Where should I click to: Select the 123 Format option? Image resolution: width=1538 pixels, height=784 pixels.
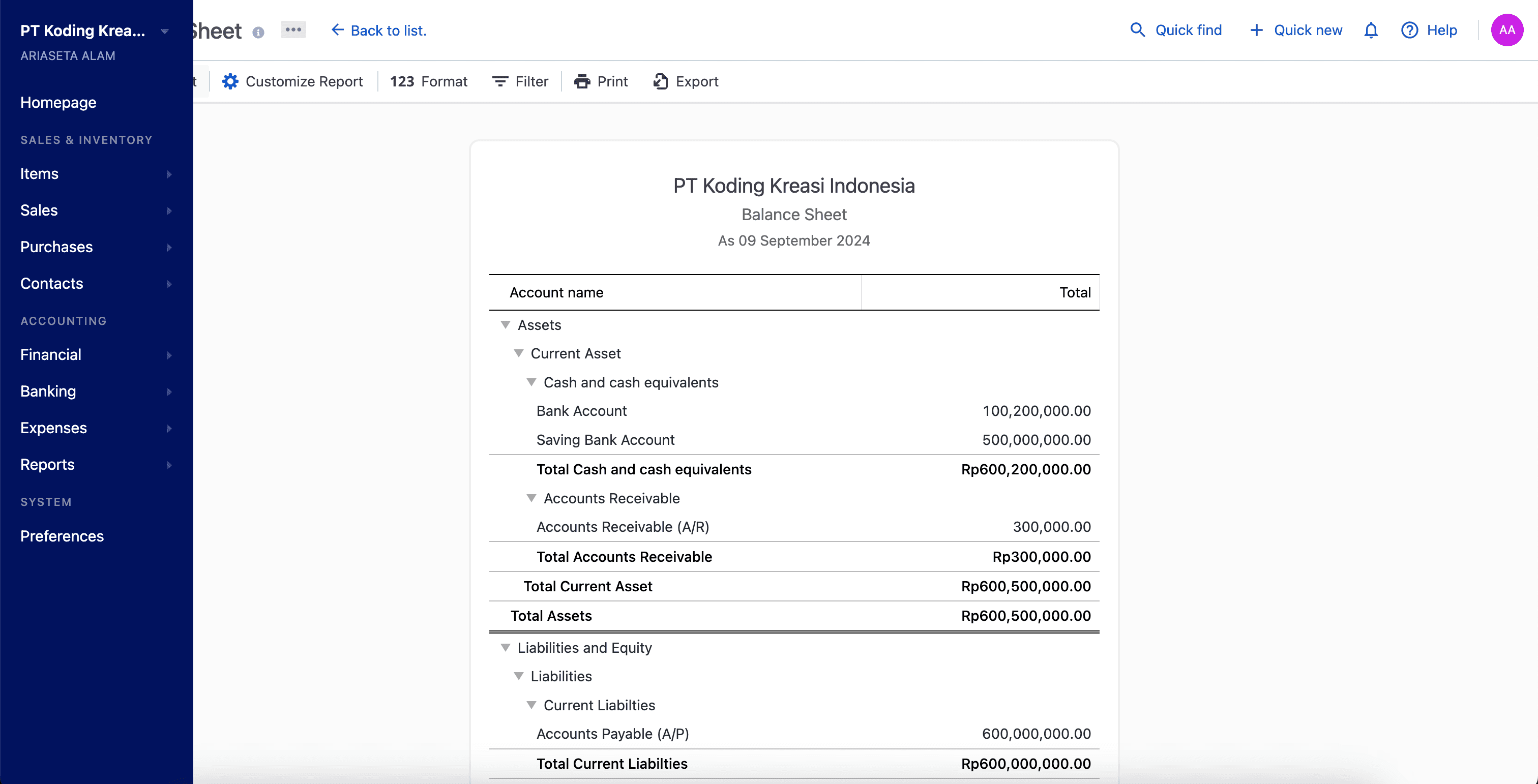(429, 81)
